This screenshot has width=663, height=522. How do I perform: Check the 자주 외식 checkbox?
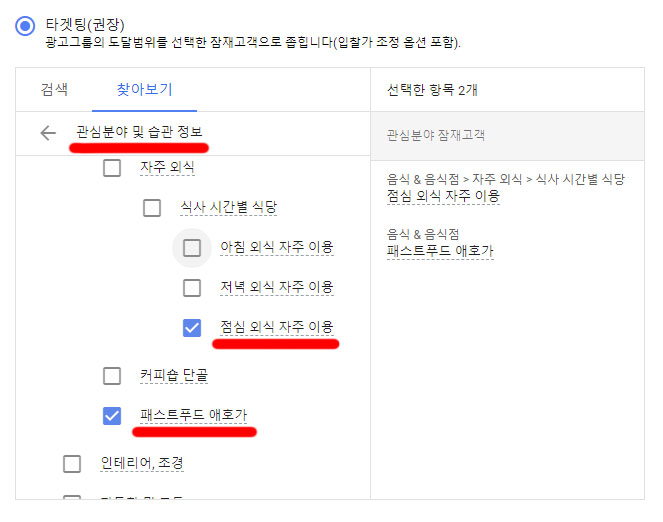[x=112, y=167]
